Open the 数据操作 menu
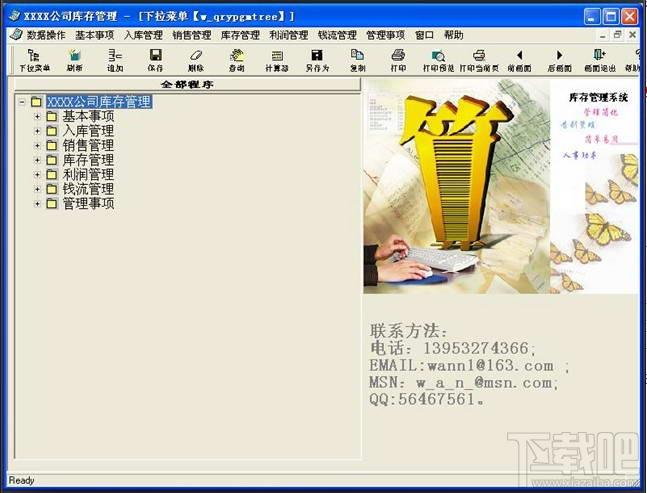Viewport: 647px width, 493px height. click(46, 35)
